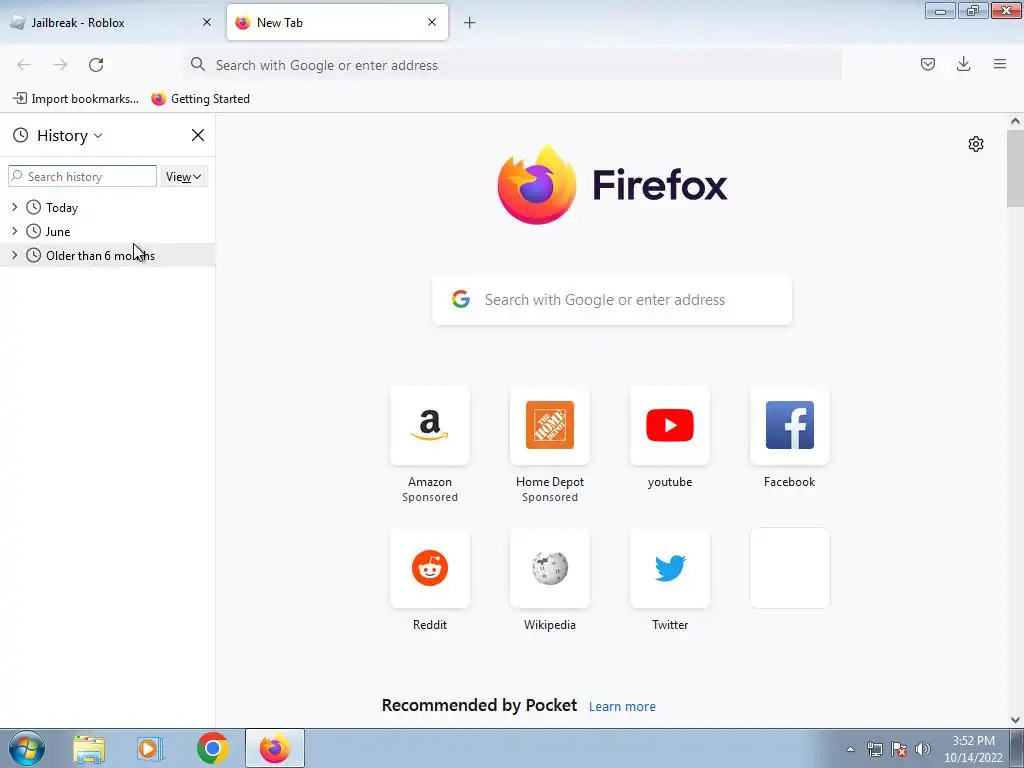Open the View sorting dropdown

pos(184,176)
